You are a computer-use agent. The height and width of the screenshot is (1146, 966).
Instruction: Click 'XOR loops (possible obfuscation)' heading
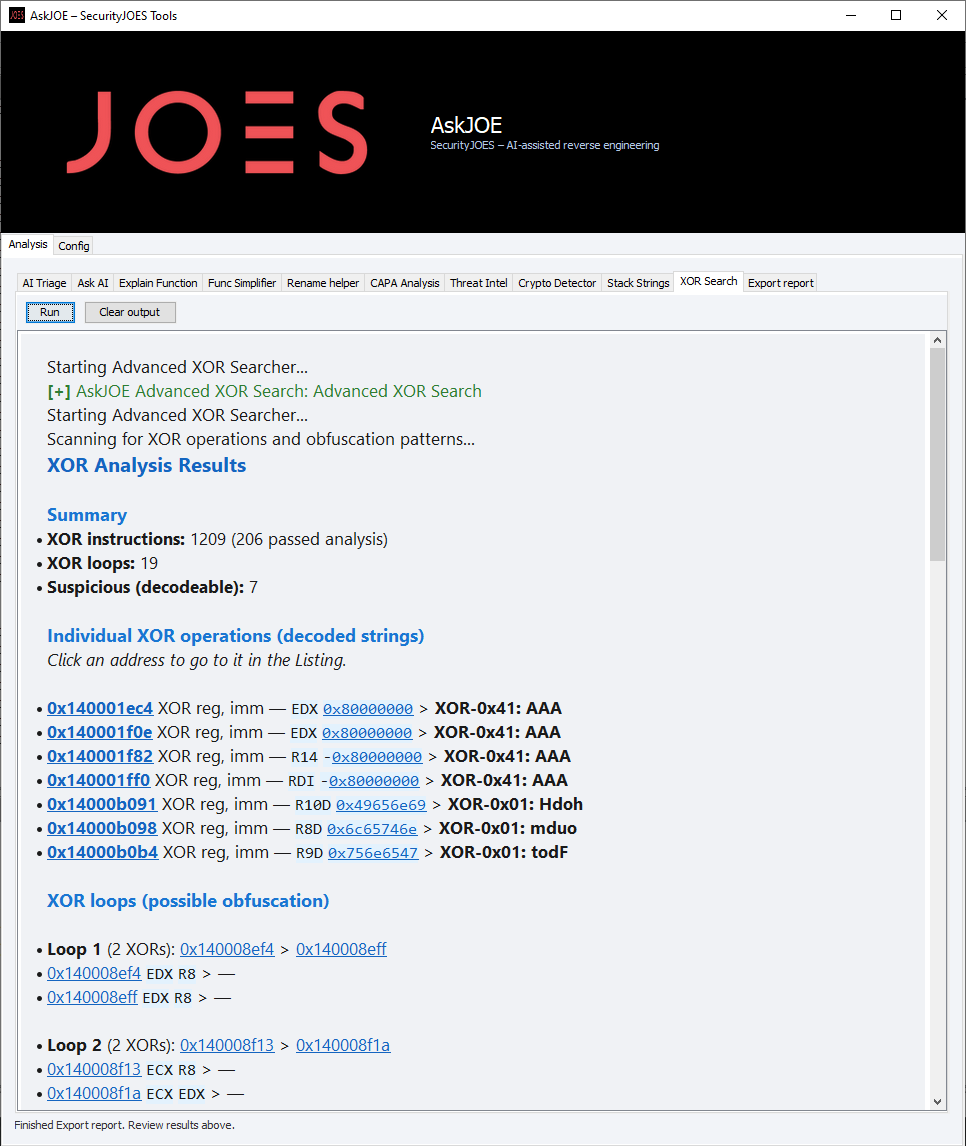pyautogui.click(x=188, y=901)
